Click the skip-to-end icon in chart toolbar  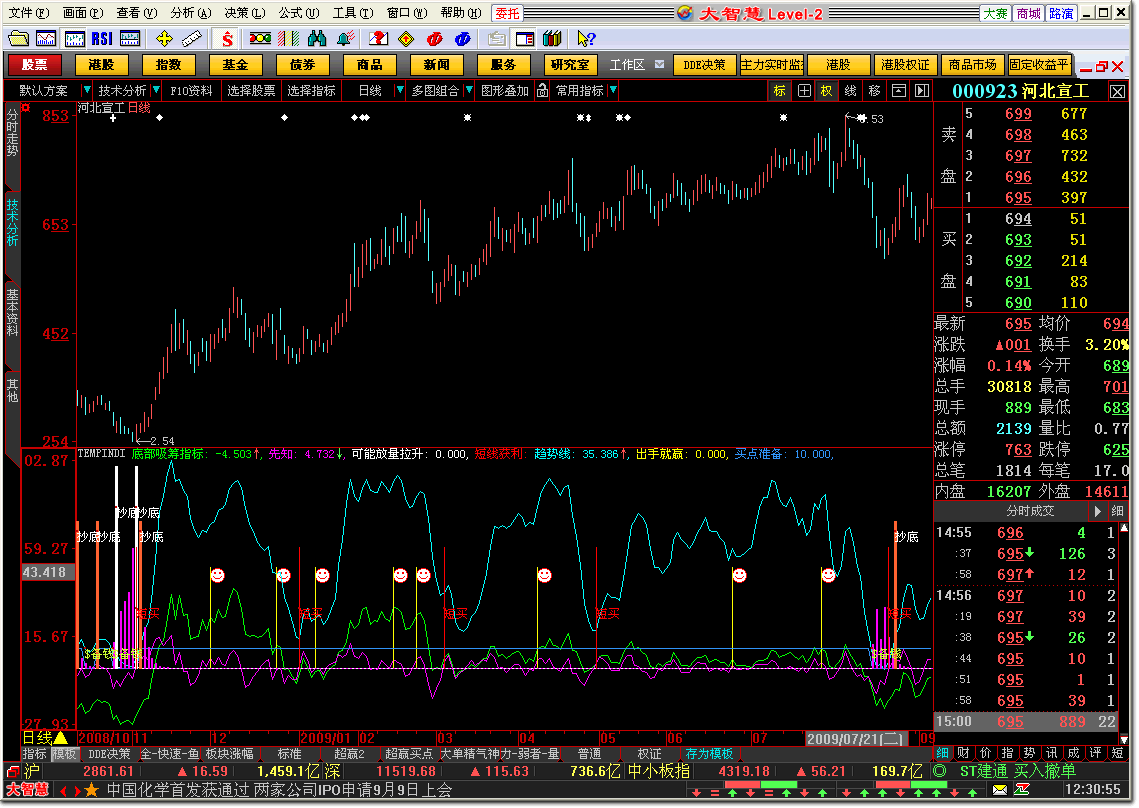(922, 91)
